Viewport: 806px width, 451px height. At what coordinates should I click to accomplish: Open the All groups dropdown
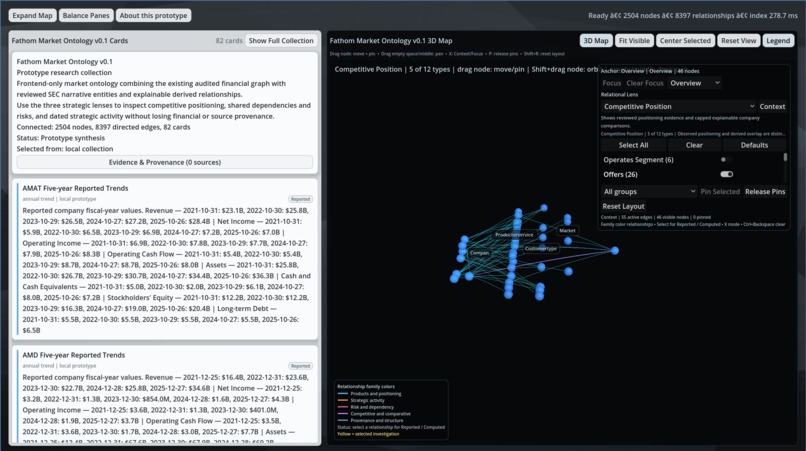[649, 191]
